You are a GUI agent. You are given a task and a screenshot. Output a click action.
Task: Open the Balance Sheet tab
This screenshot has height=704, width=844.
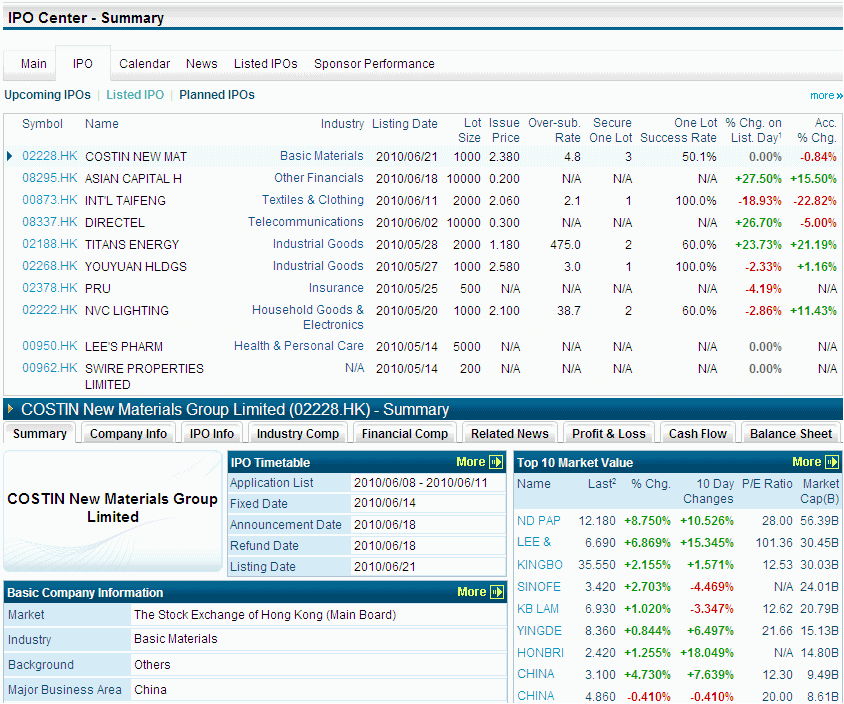click(791, 434)
